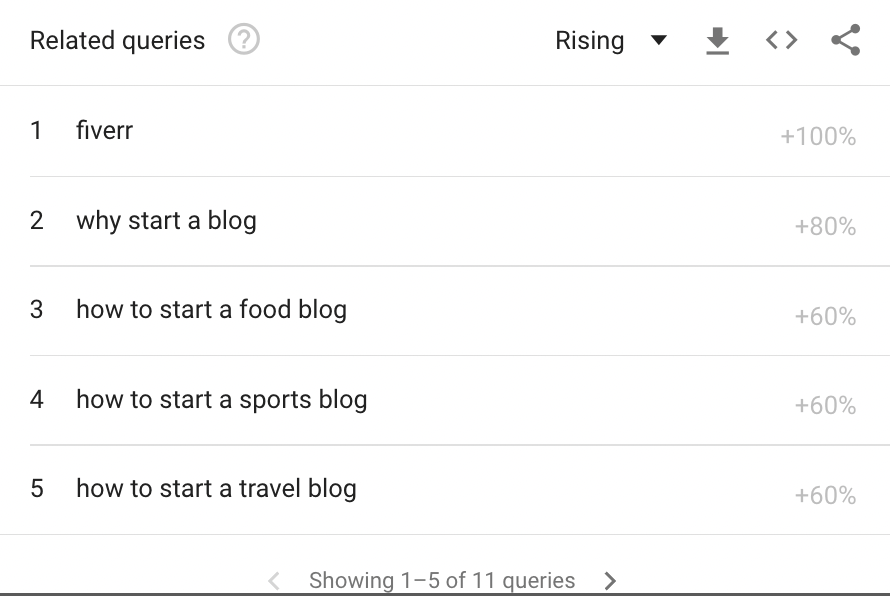Share the related queries widget
Screen dimensions: 890x596
point(845,41)
